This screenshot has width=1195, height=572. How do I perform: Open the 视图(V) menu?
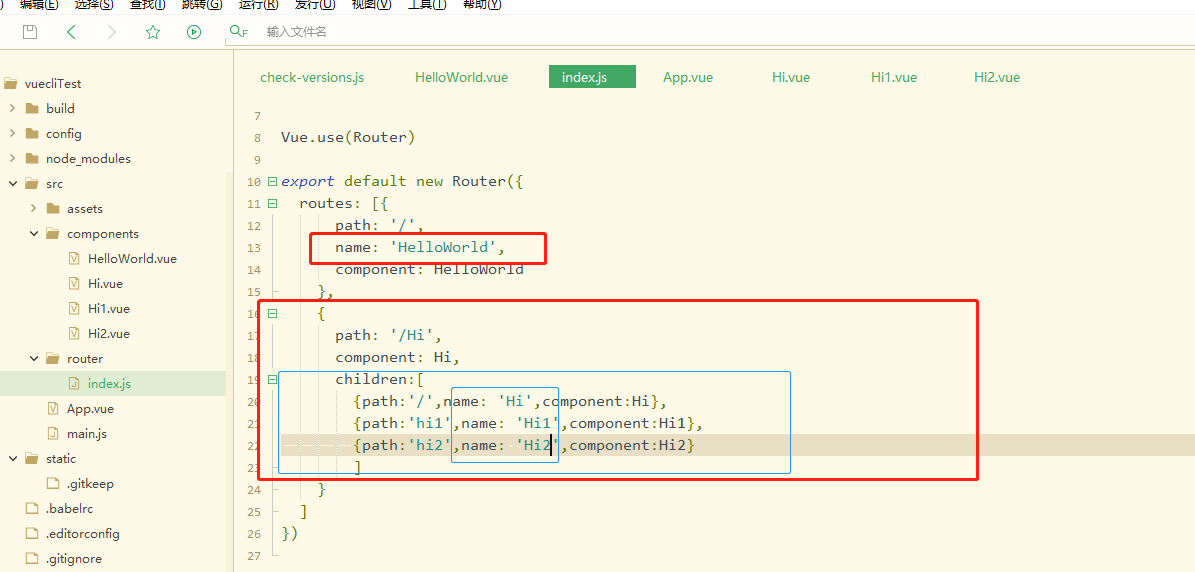(372, 5)
